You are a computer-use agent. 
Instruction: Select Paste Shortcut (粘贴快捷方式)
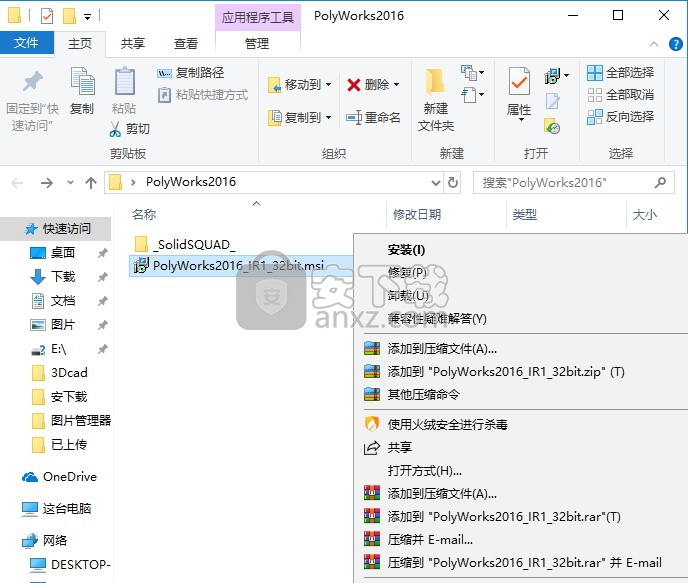[x=203, y=94]
